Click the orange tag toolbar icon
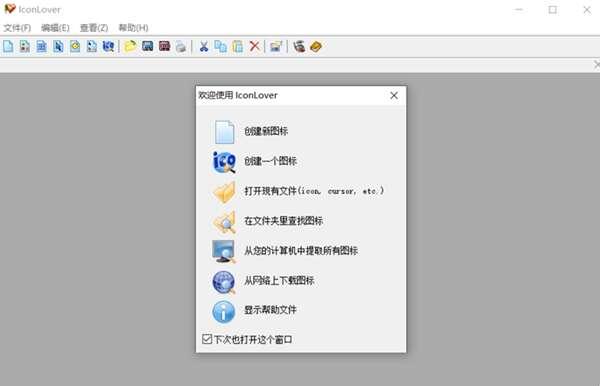Viewport: 600px width, 386px height. (x=316, y=46)
